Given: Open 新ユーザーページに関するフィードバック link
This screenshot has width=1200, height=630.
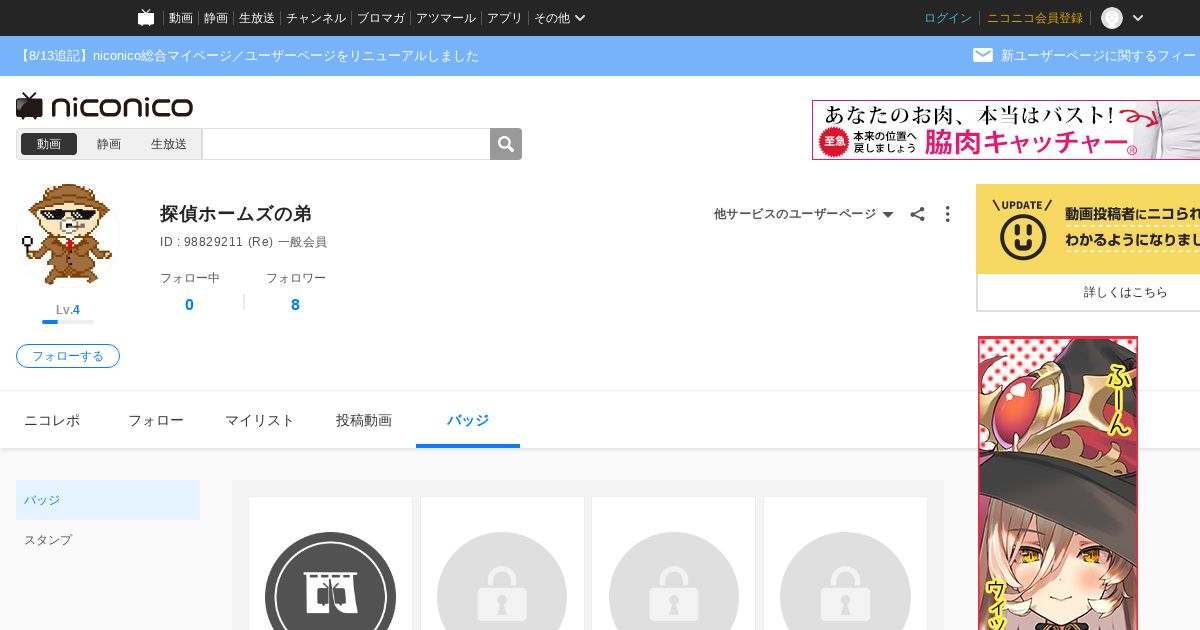Looking at the screenshot, I should pos(1099,56).
